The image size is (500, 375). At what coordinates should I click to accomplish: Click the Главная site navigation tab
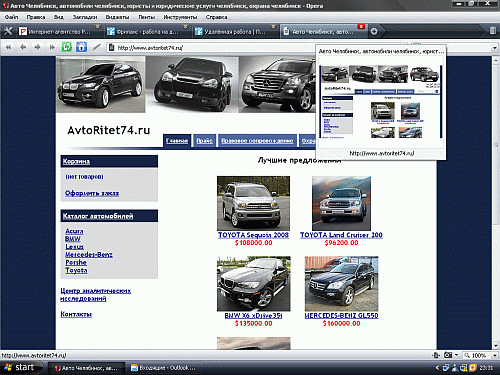177,141
